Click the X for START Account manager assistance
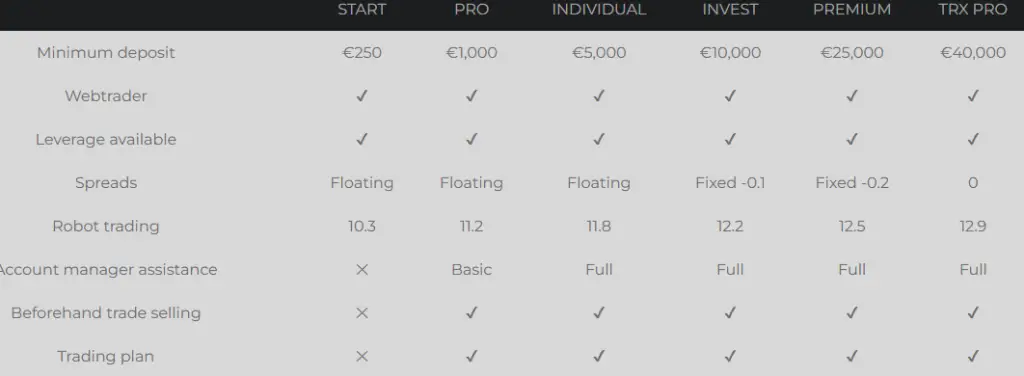 362,270
